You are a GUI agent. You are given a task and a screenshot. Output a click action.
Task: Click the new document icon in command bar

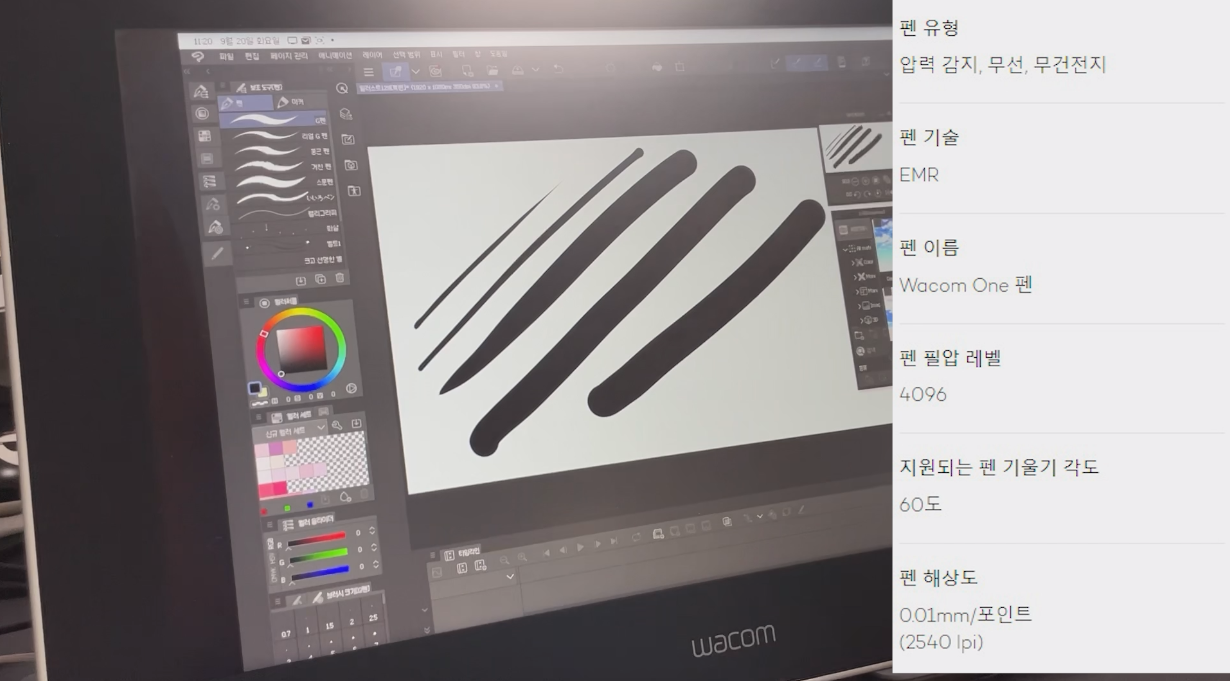(x=466, y=71)
